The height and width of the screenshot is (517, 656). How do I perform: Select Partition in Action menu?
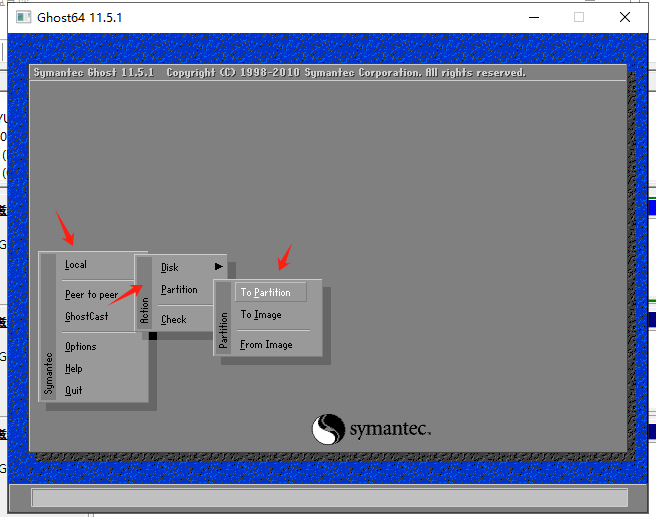click(179, 289)
